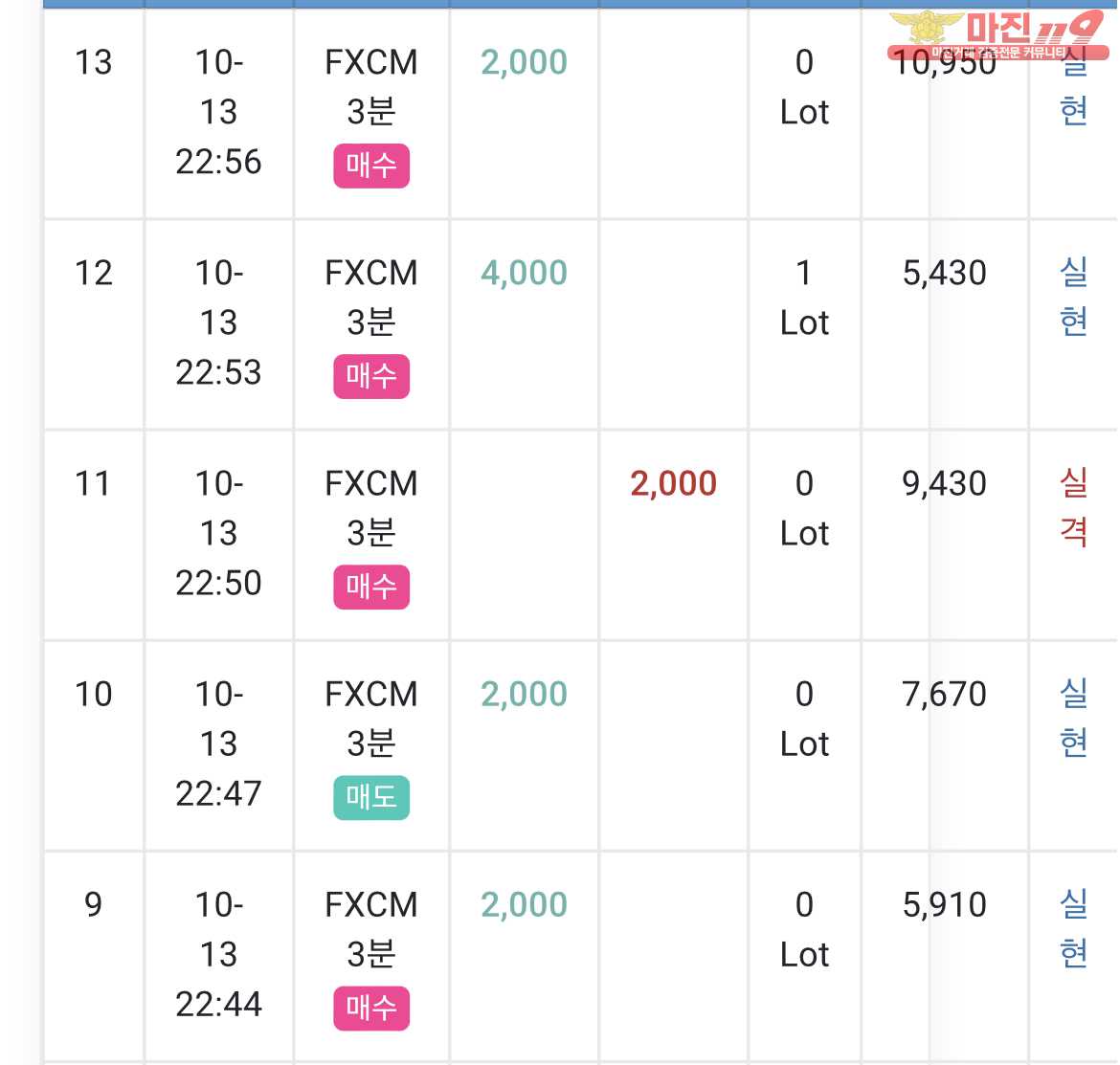
Task: Click the 매수 badge in row 9
Action: (x=371, y=1008)
